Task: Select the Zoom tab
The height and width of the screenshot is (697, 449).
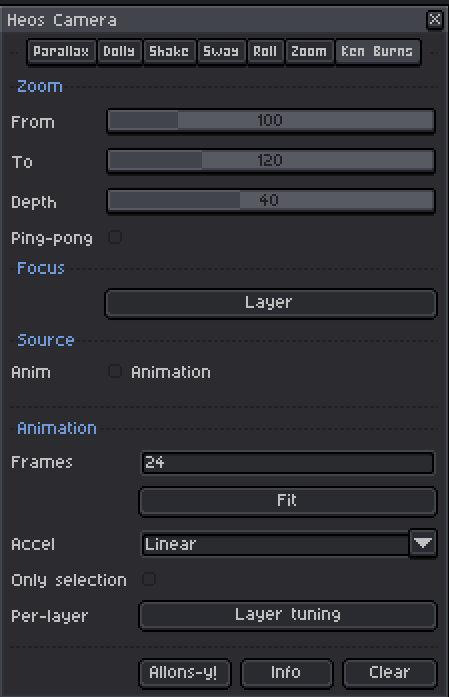Action: 309,52
